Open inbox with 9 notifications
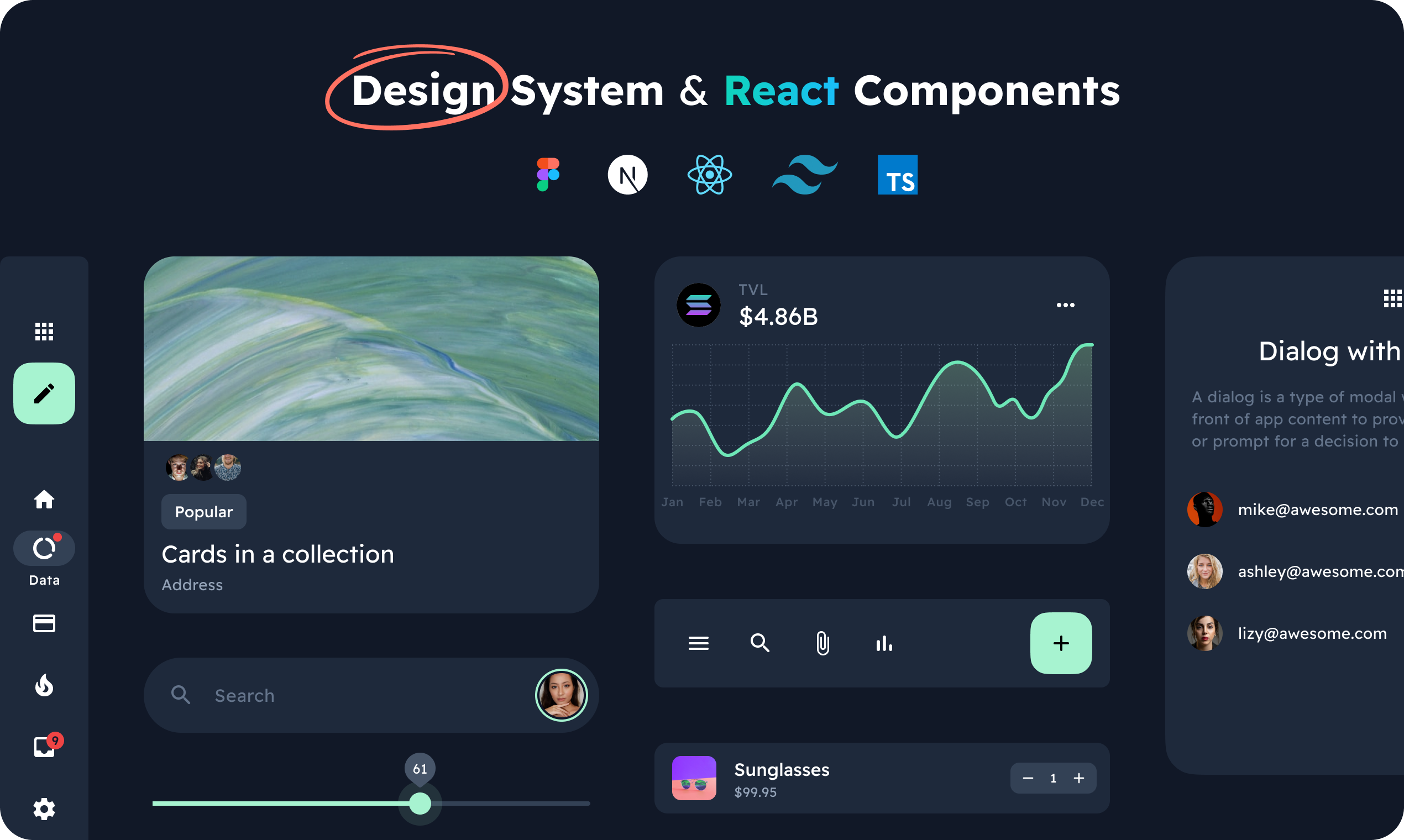1404x840 pixels. click(44, 747)
